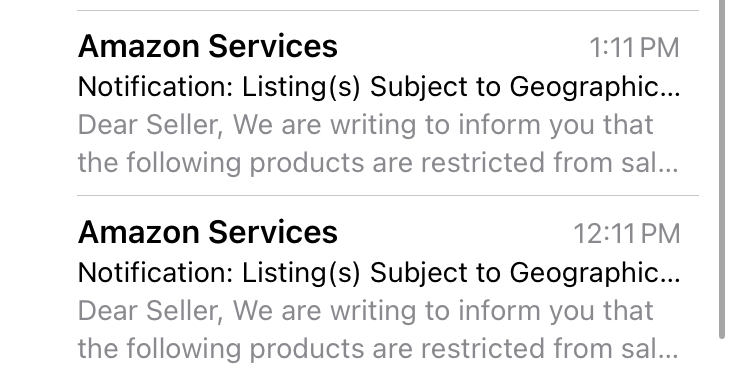Click truncated 'Geographic…' text in first subject
This screenshot has height=374, width=731.
click(x=594, y=87)
